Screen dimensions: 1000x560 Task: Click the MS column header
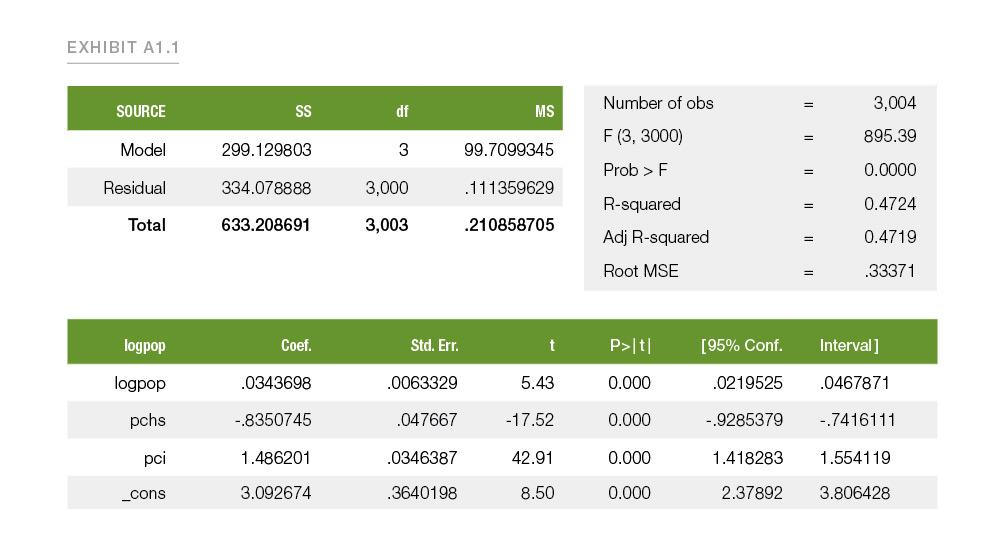click(x=544, y=111)
